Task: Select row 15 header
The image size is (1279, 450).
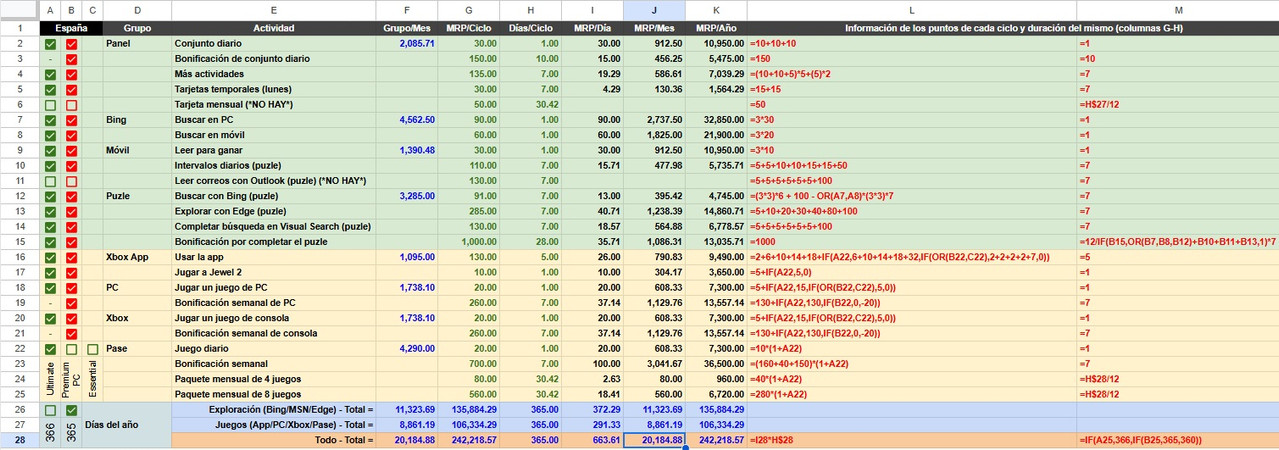Action: pos(19,242)
